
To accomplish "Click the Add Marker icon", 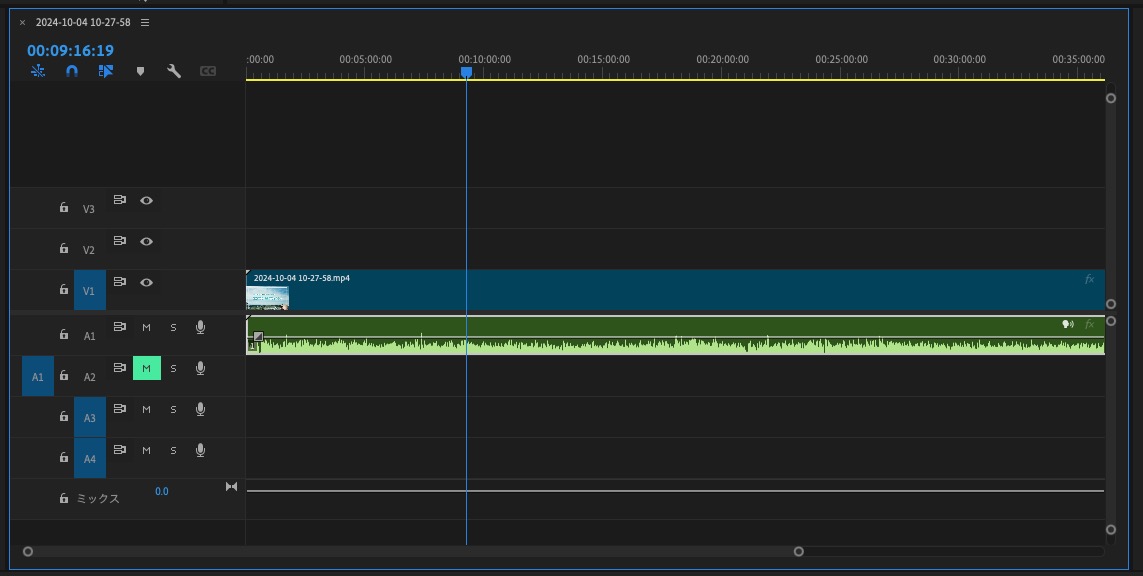I will click(141, 71).
